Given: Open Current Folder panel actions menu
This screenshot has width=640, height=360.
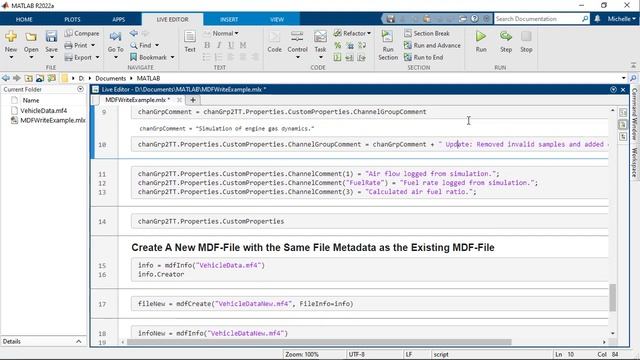Looking at the screenshot, I should 80,89.
